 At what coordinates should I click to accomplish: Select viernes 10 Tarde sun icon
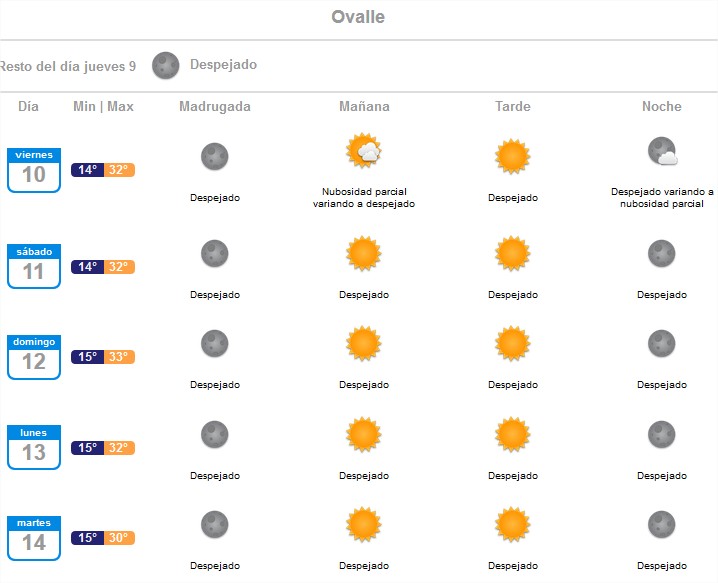tap(512, 157)
